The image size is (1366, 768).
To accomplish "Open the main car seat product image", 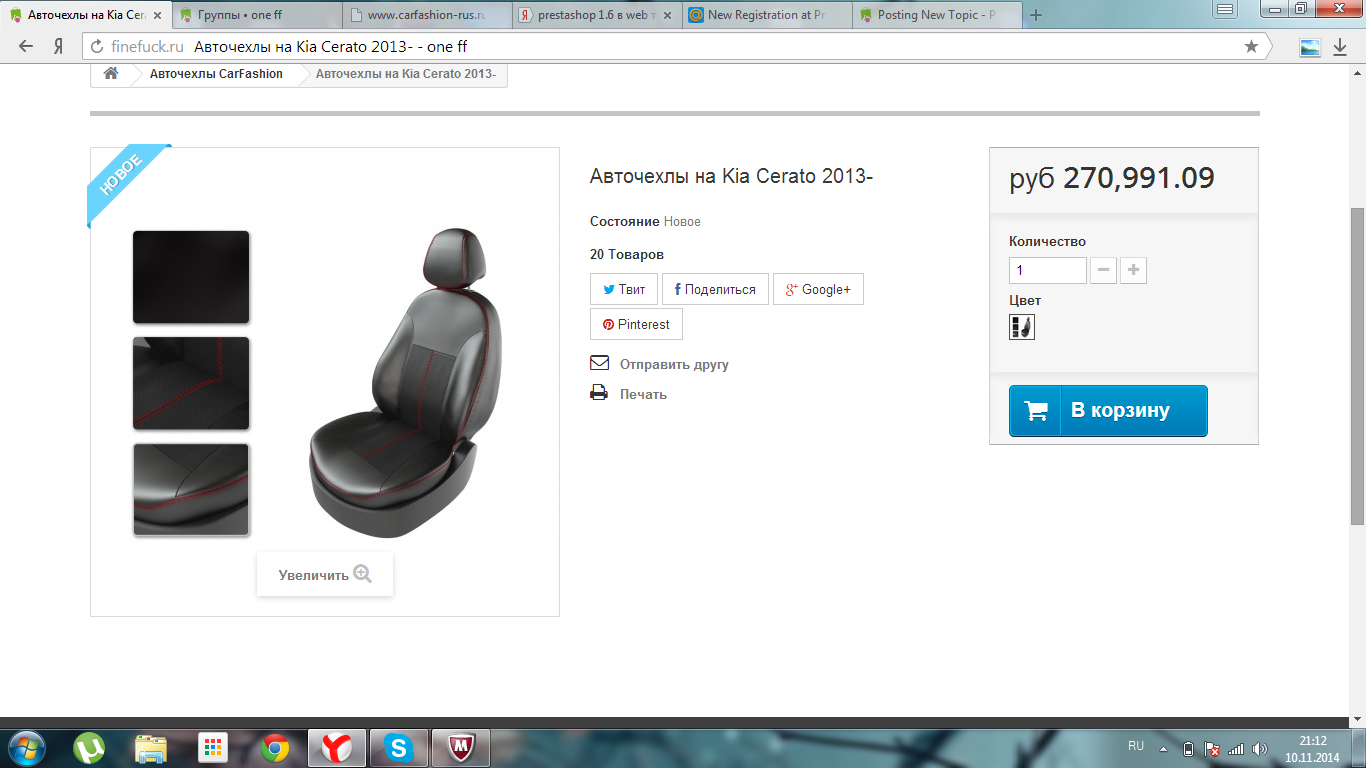I will click(x=407, y=383).
